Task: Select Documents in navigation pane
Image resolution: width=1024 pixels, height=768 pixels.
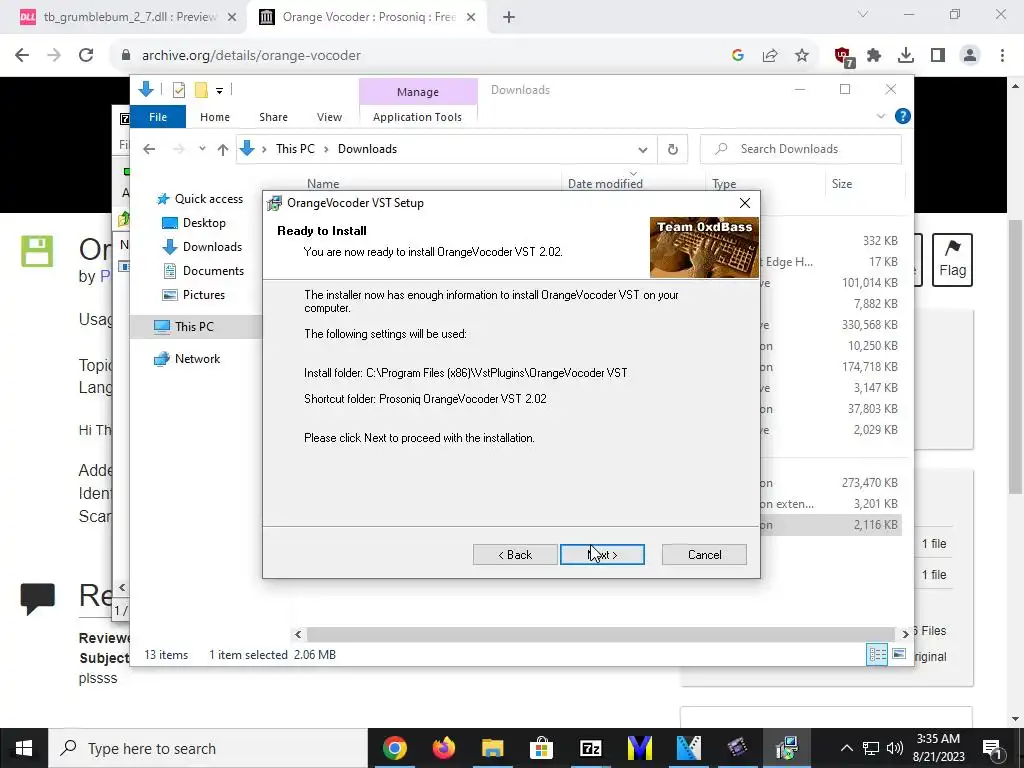Action: click(203, 271)
